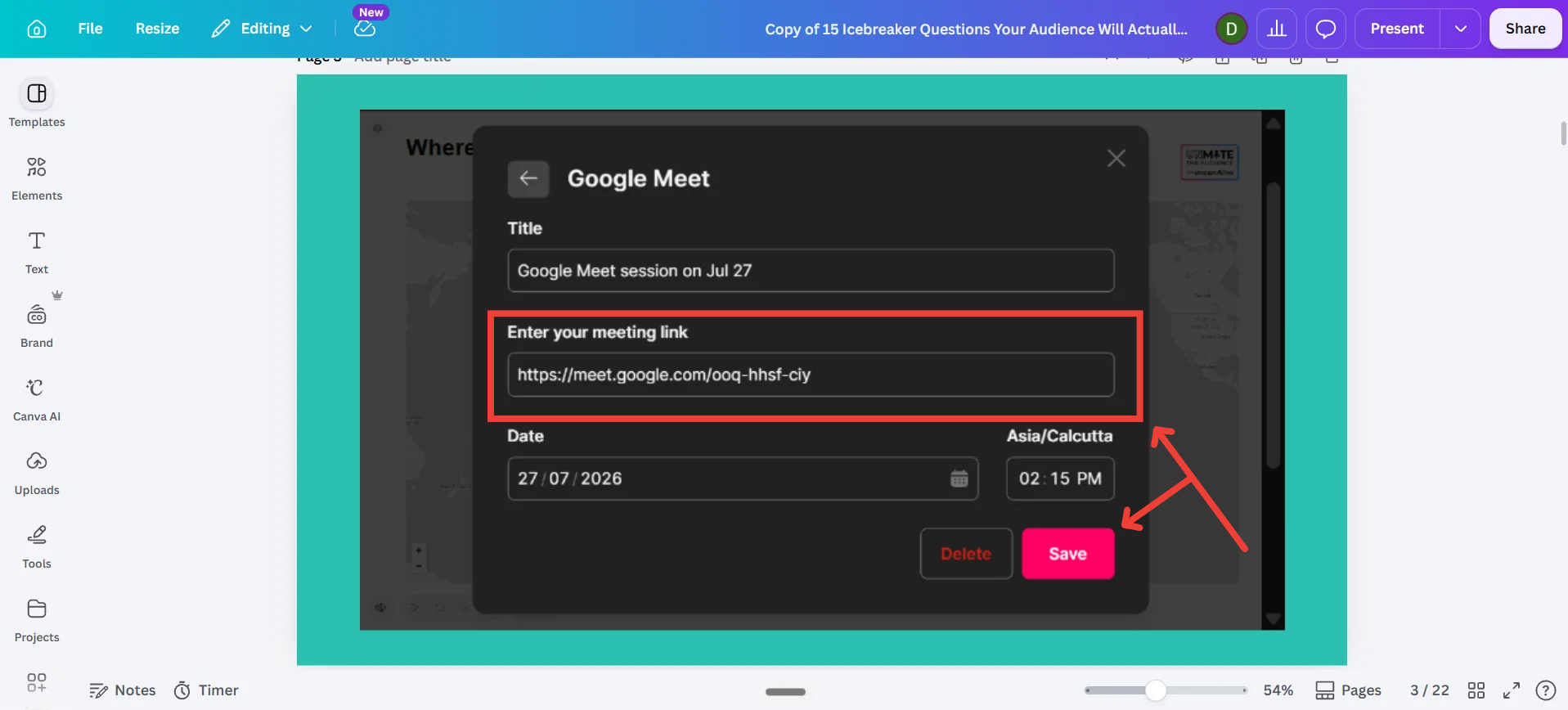Click the page scrollbar on the right edge
The image size is (1568, 710).
click(x=1564, y=133)
